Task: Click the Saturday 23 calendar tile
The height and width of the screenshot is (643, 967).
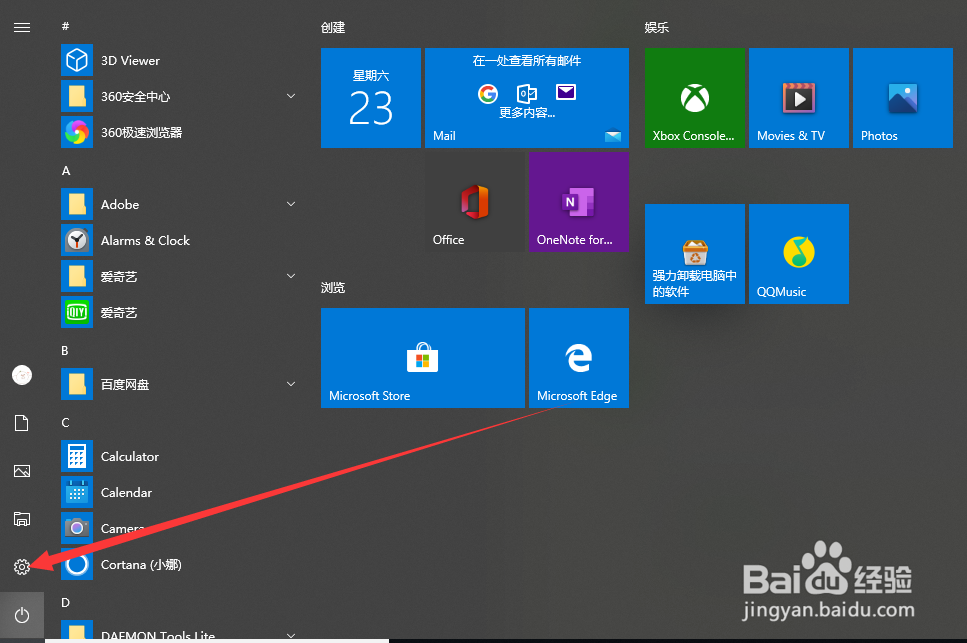Action: (x=370, y=97)
